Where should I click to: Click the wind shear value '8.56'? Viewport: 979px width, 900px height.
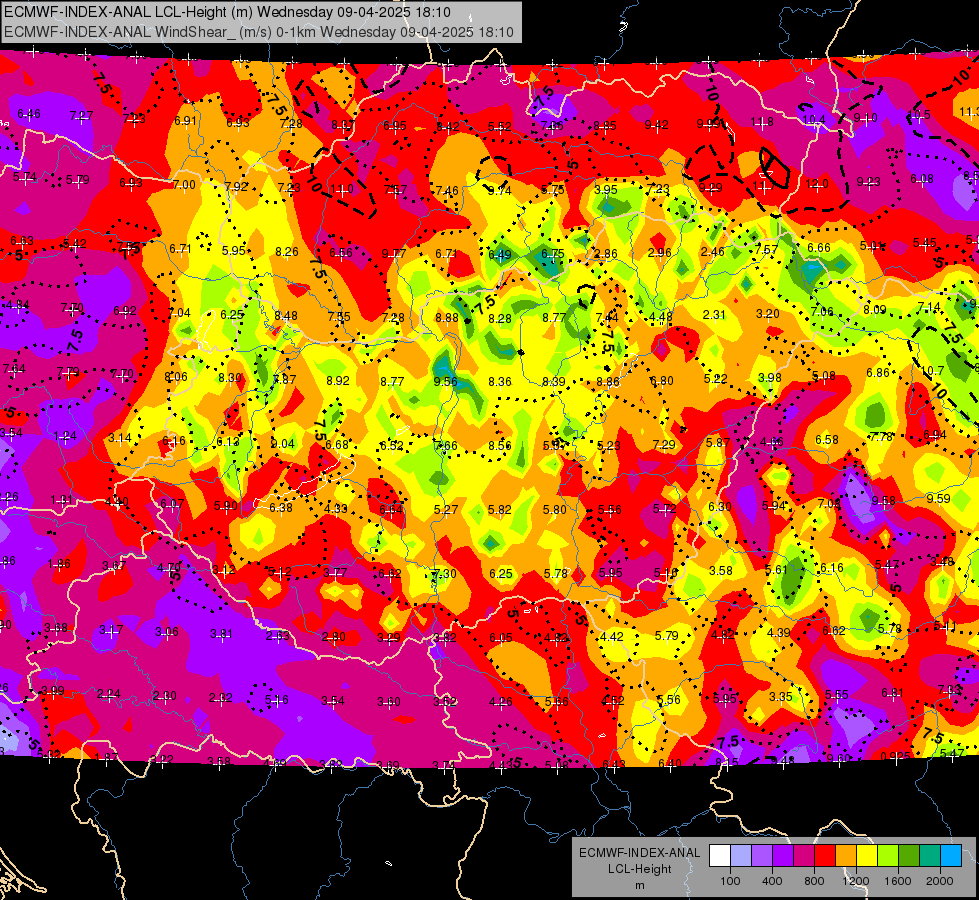point(499,445)
